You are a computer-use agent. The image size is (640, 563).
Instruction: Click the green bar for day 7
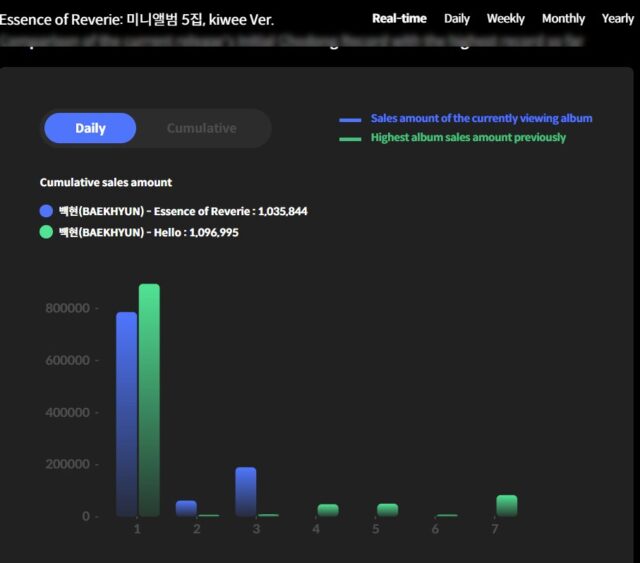[507, 505]
